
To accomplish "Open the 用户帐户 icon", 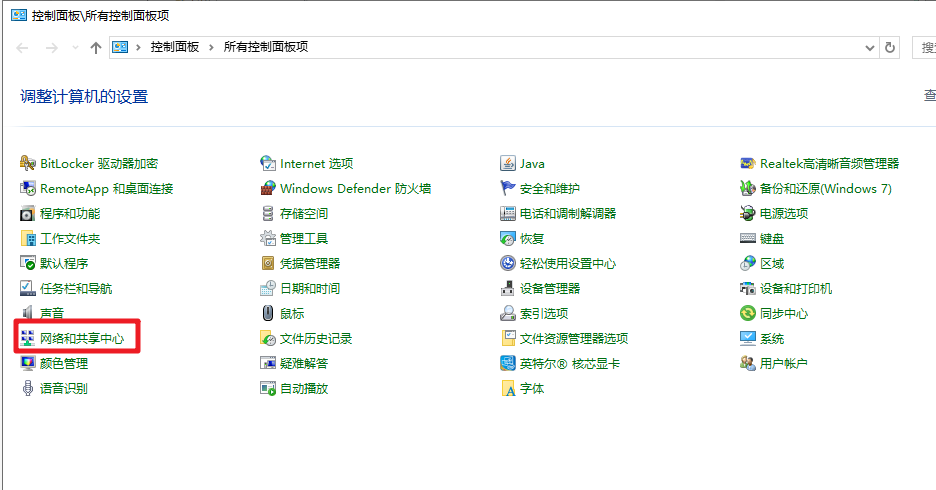I will 748,363.
